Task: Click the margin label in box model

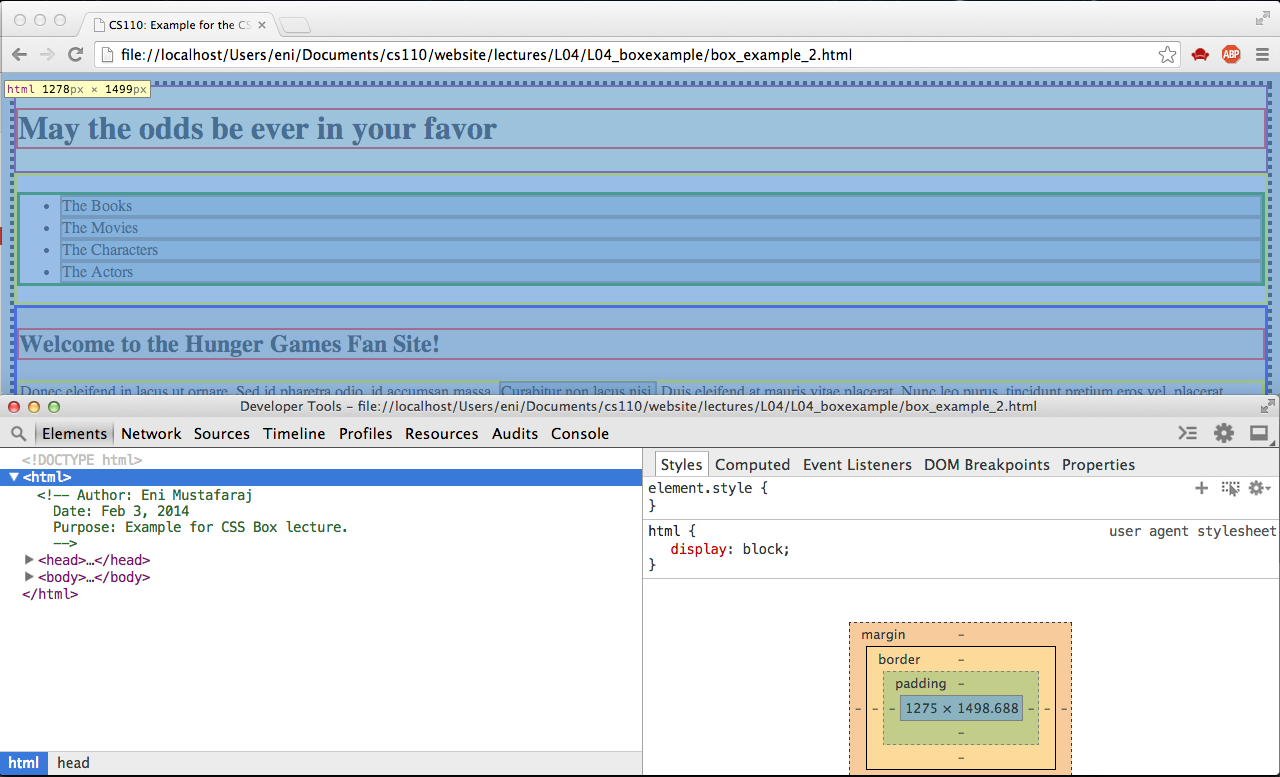Action: 883,634
